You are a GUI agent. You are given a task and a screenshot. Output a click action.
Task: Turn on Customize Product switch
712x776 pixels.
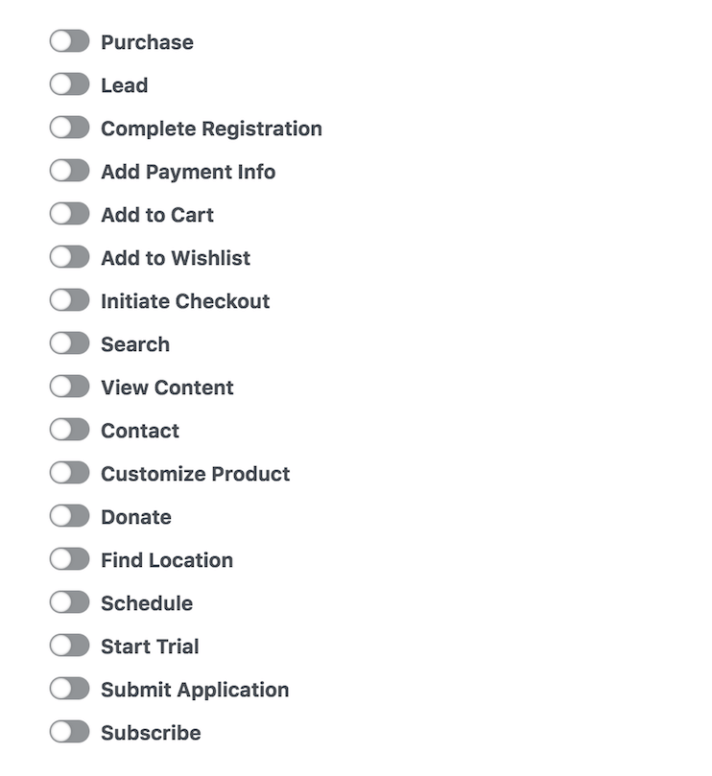pyautogui.click(x=69, y=473)
